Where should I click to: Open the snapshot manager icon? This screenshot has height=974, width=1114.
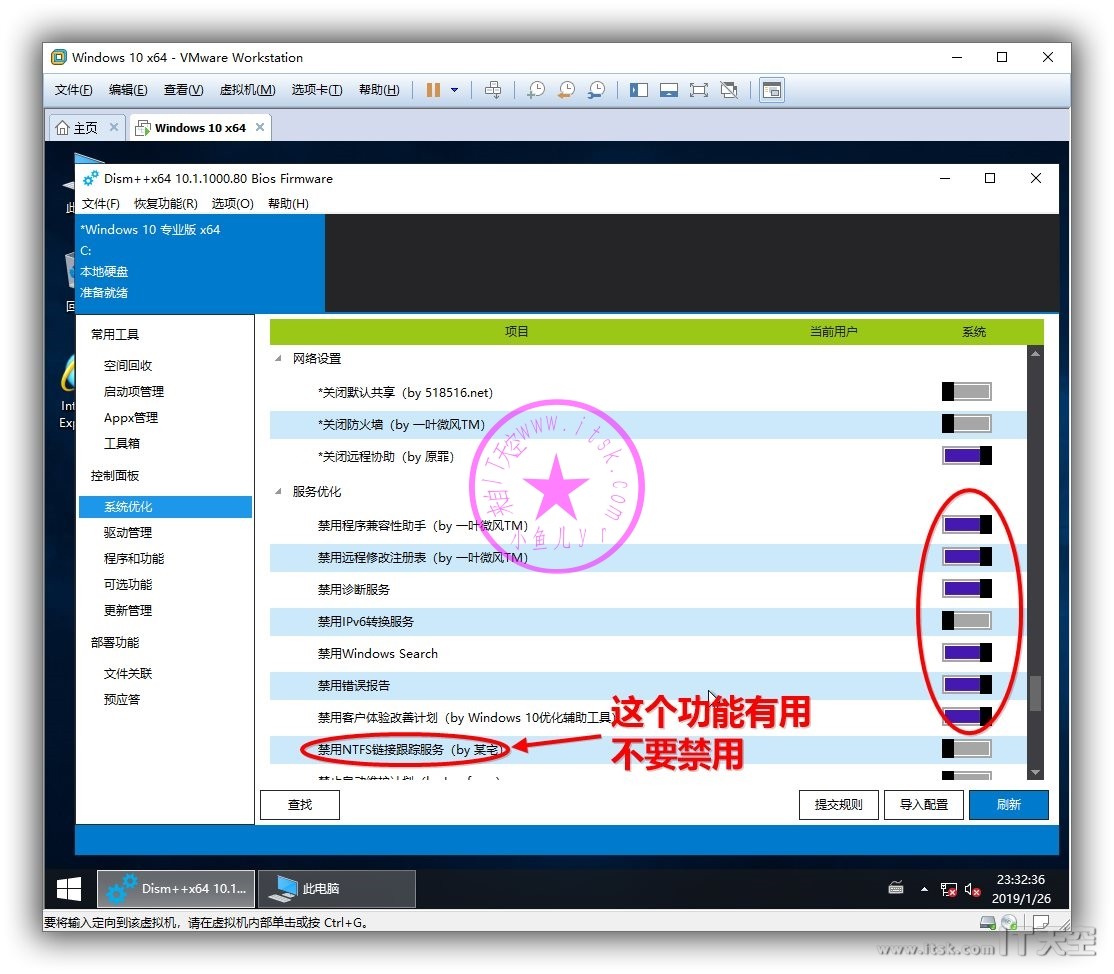click(x=597, y=90)
